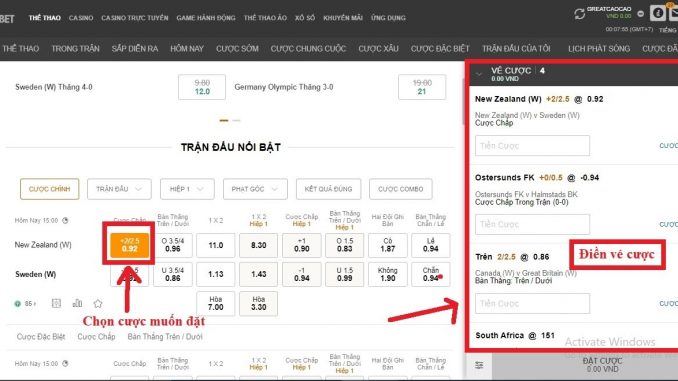Open the Xổ Số menu

point(305,18)
